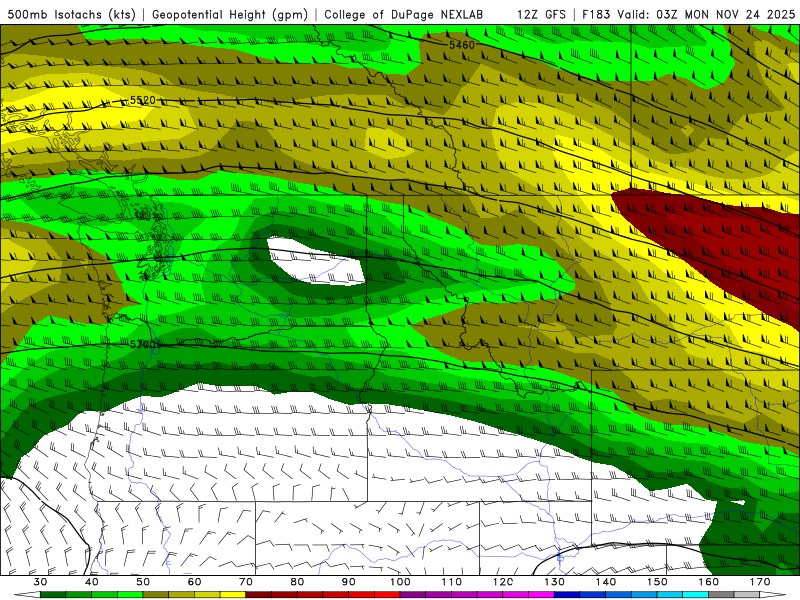Click the 80 value on the legend

(297, 582)
